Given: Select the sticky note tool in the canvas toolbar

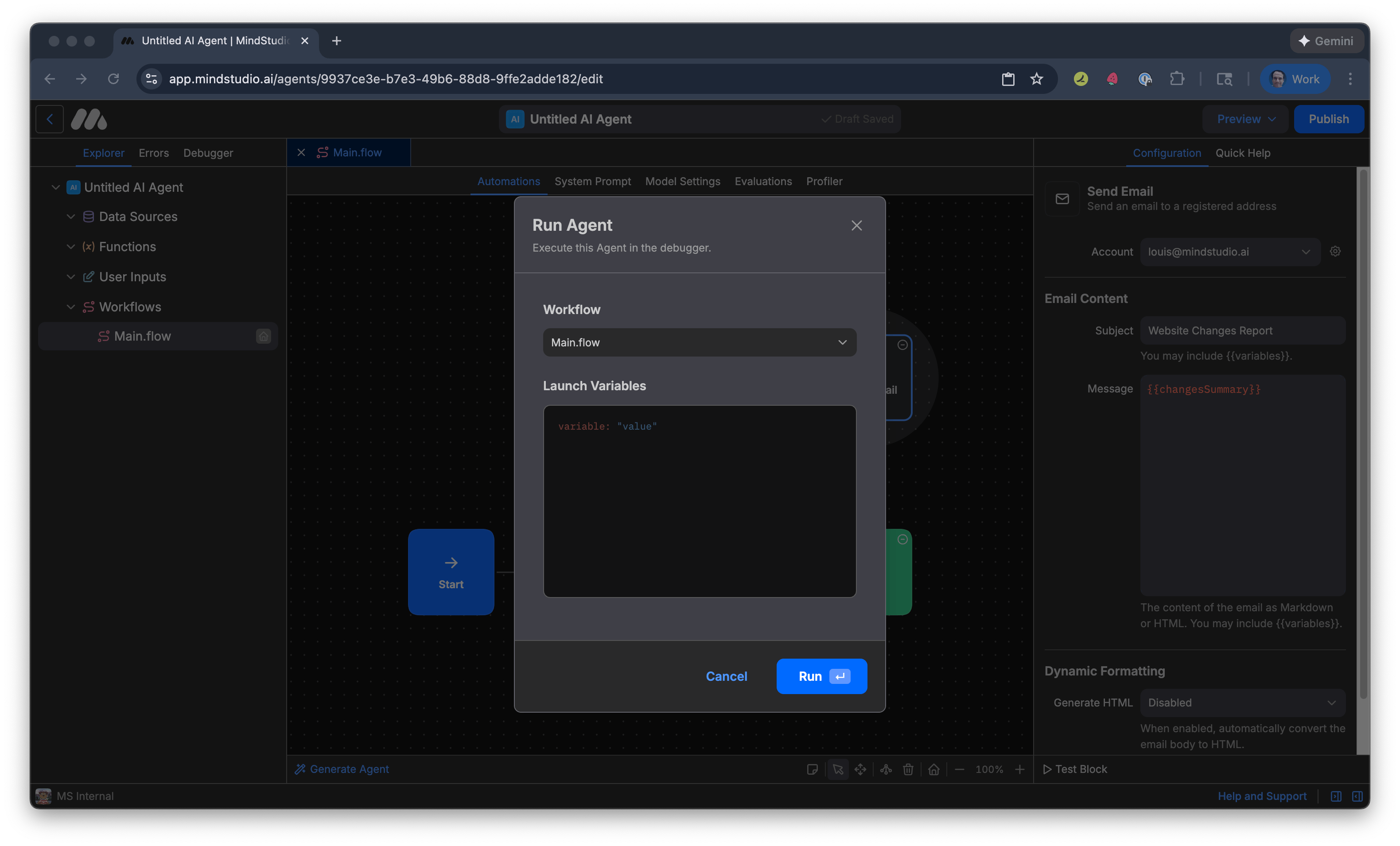Looking at the screenshot, I should (813, 769).
